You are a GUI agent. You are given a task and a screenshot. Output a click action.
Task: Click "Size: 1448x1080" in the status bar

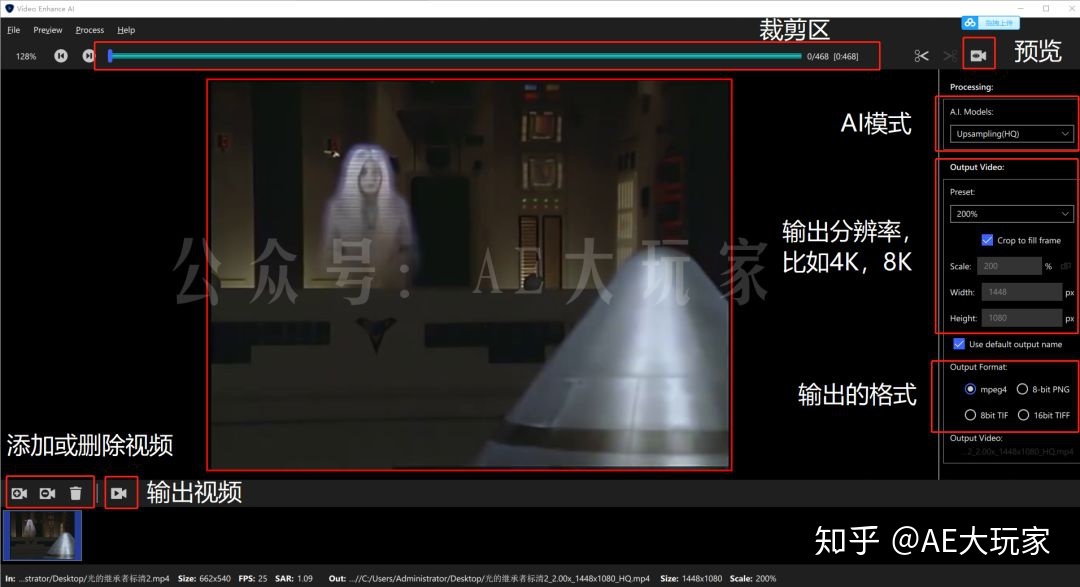tap(691, 579)
